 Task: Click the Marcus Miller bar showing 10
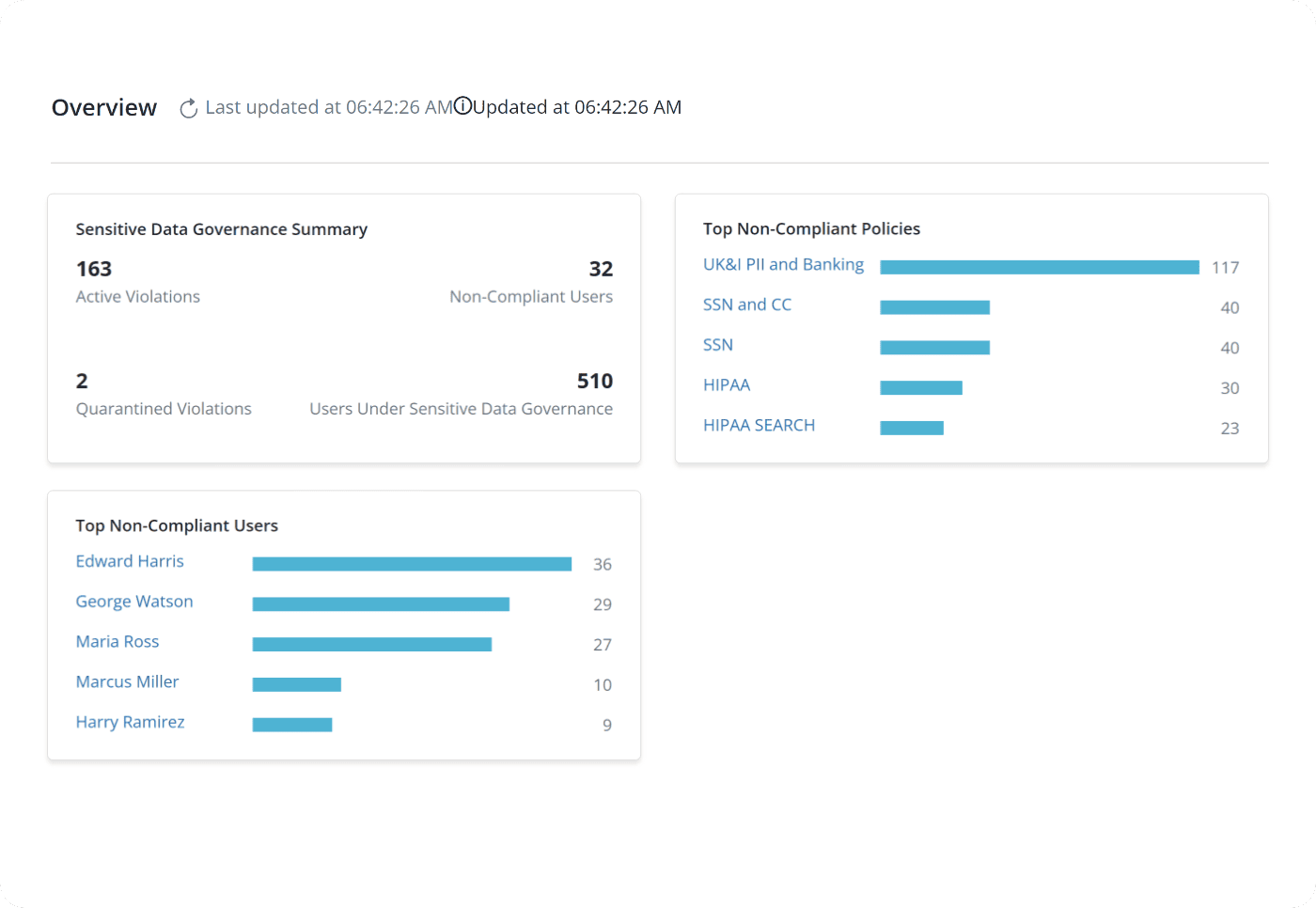[x=296, y=684]
